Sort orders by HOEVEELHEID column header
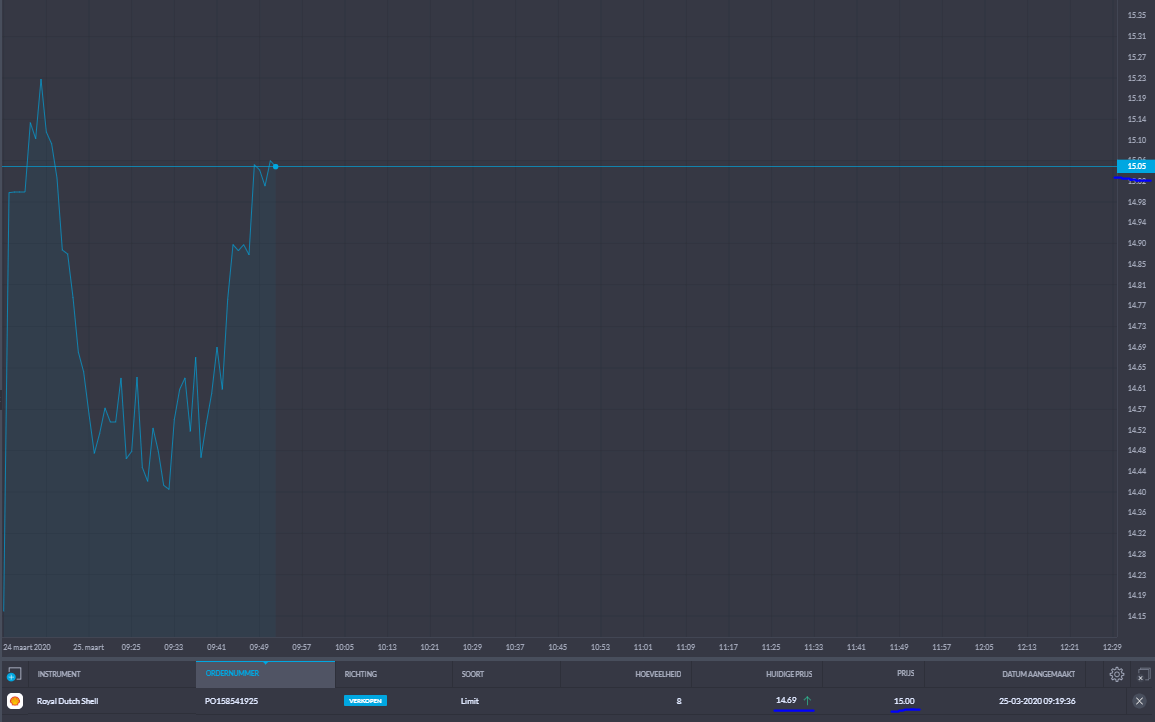Viewport: 1155px width, 722px height. tap(658, 674)
